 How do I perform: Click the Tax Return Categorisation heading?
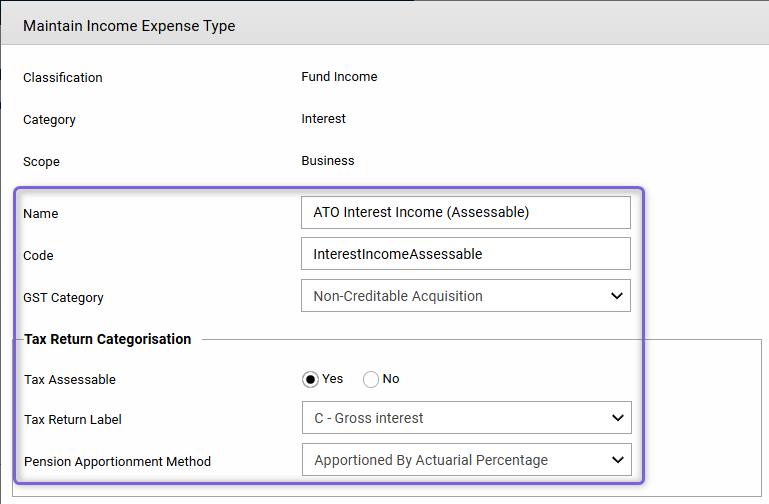[107, 339]
